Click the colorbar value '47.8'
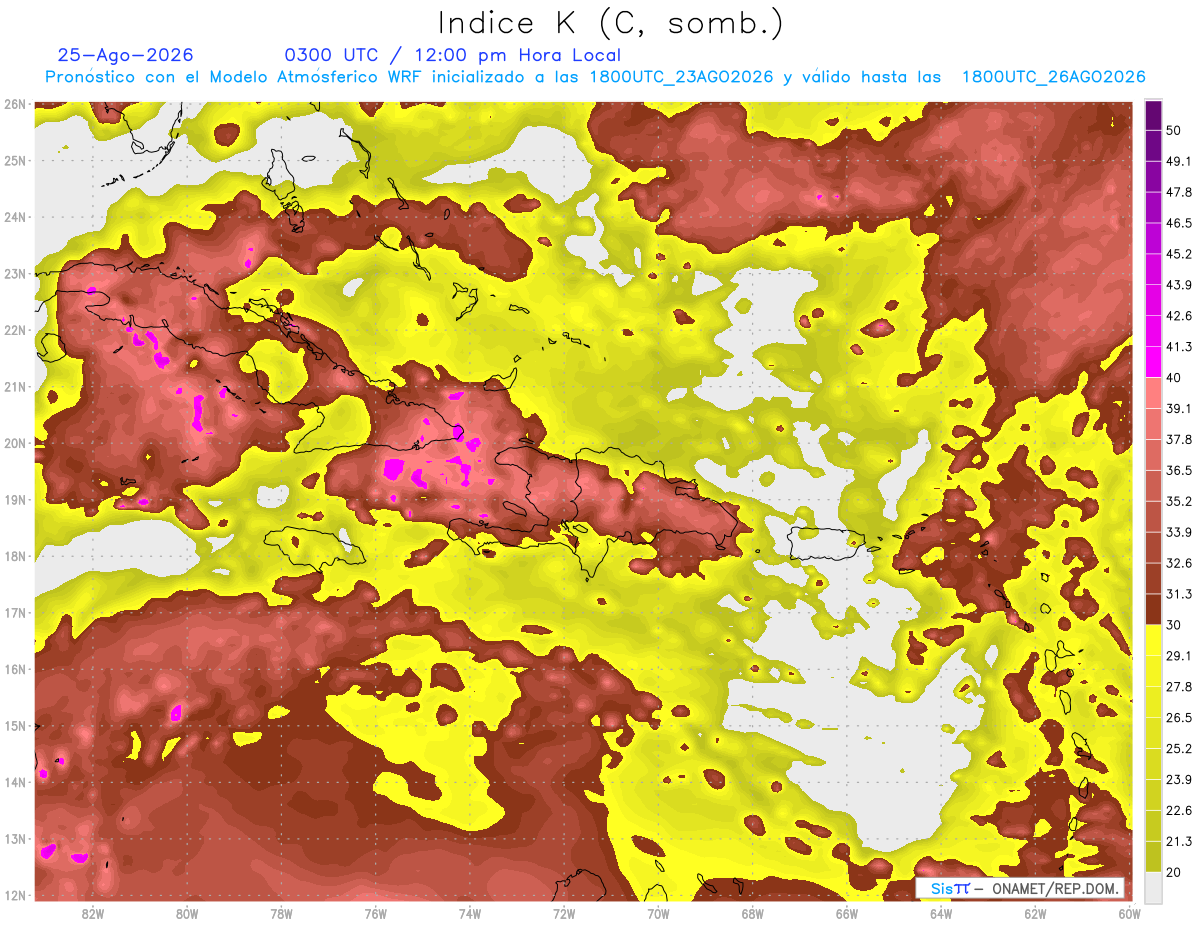 coord(1179,192)
